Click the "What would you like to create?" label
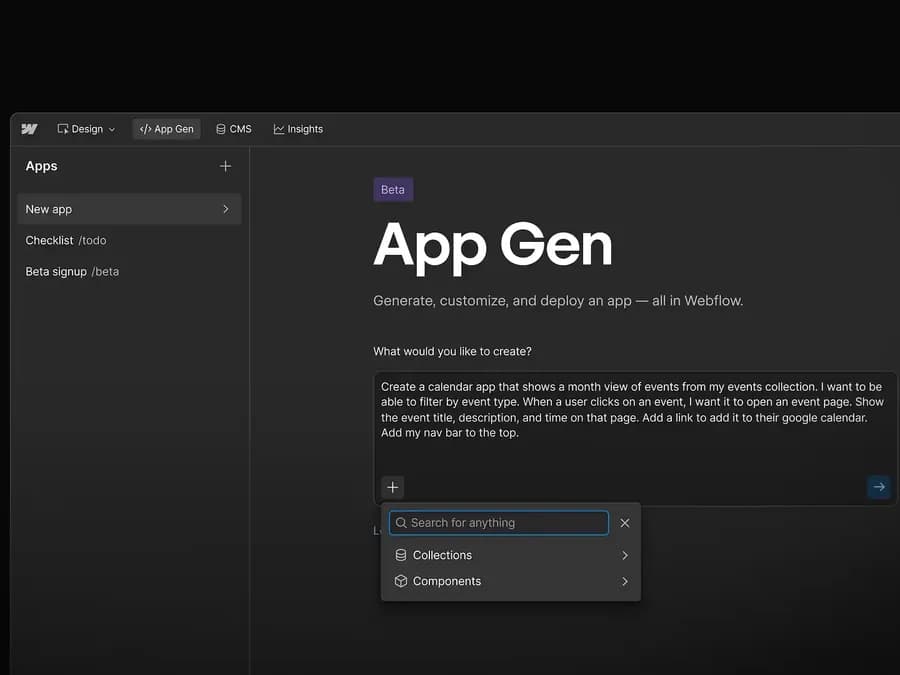The image size is (900, 675). tap(452, 351)
